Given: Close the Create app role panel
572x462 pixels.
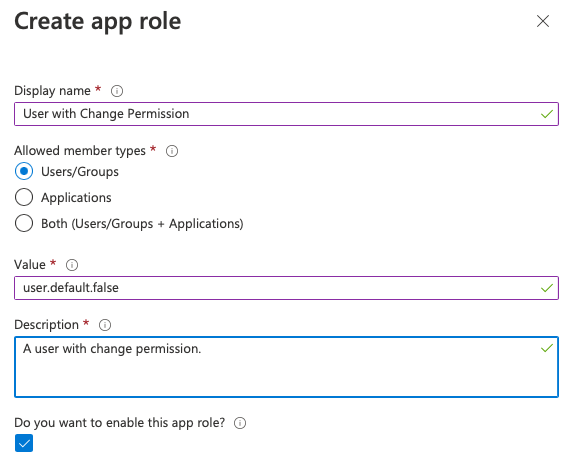Looking at the screenshot, I should pos(543,21).
